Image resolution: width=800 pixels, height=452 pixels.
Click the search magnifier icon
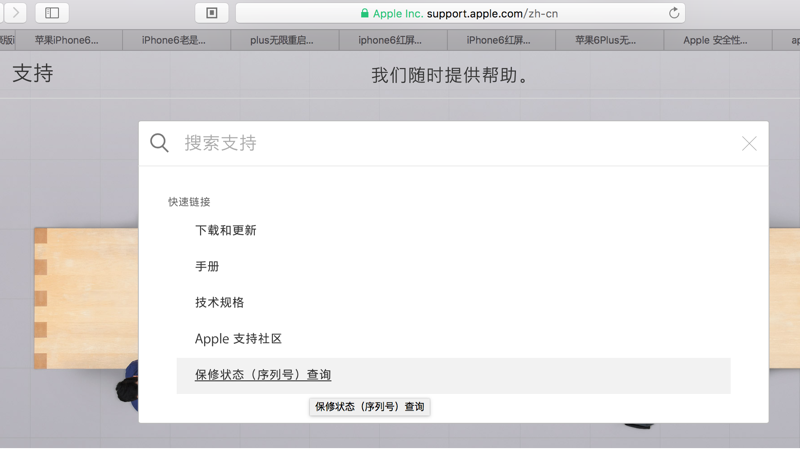click(159, 143)
